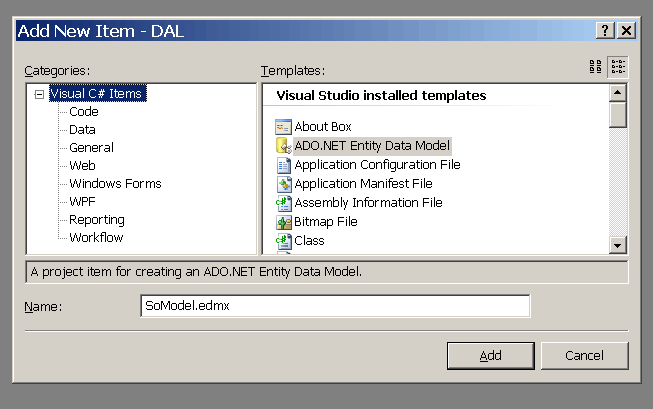Select the Workflow category

tap(96, 237)
